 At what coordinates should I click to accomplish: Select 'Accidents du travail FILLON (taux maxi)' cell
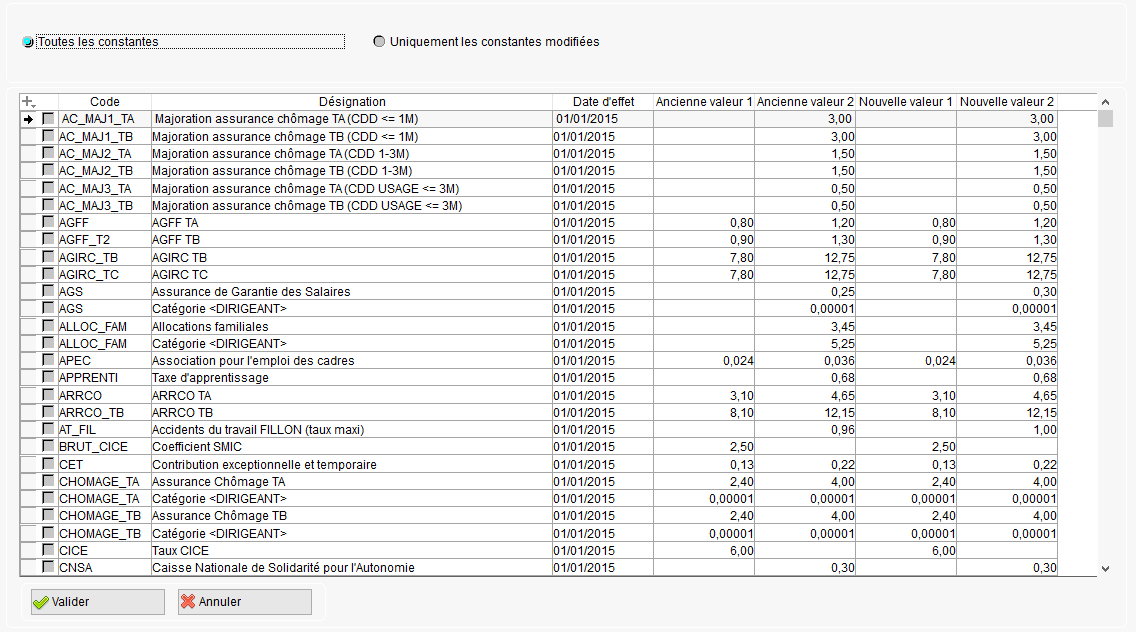(x=351, y=429)
